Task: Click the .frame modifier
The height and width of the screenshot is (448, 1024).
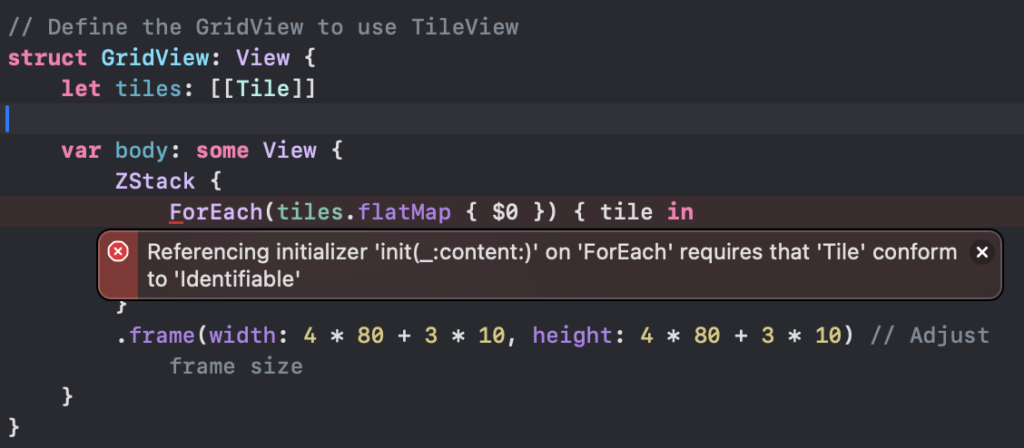Action: pos(148,335)
